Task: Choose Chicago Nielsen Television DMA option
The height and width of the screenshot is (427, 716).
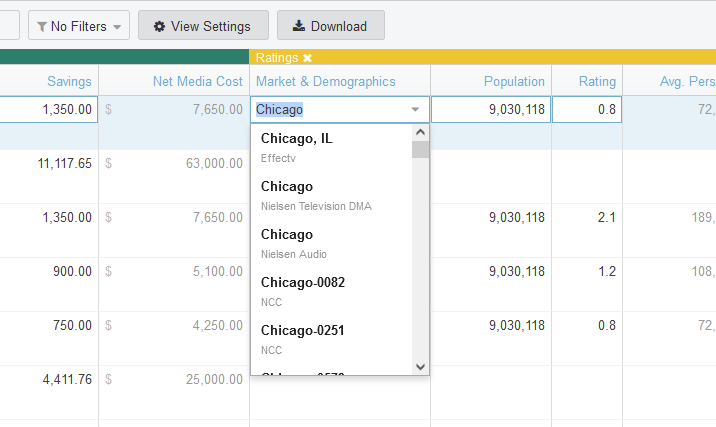Action: [330, 195]
